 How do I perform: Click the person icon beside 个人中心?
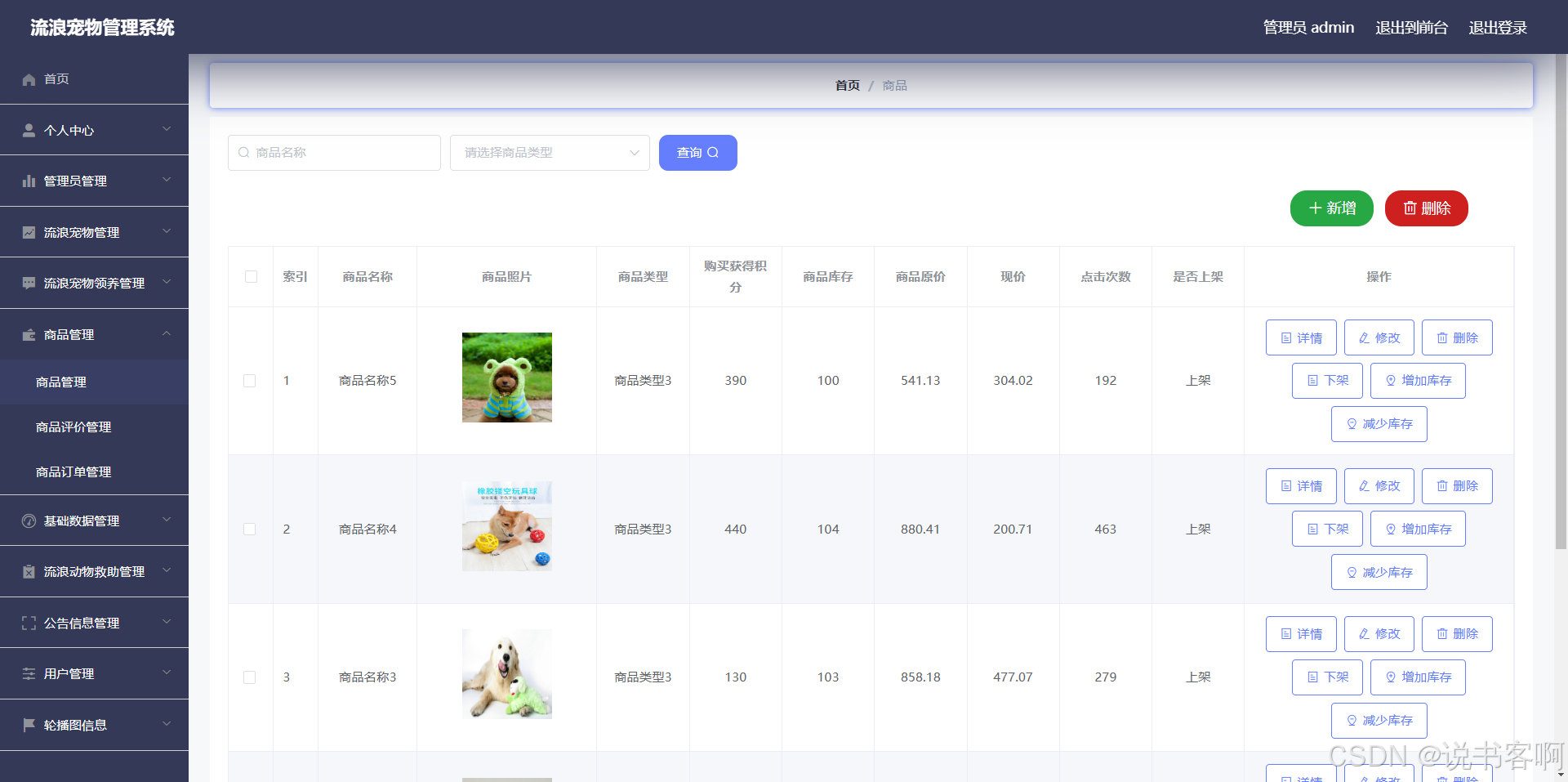(x=29, y=130)
